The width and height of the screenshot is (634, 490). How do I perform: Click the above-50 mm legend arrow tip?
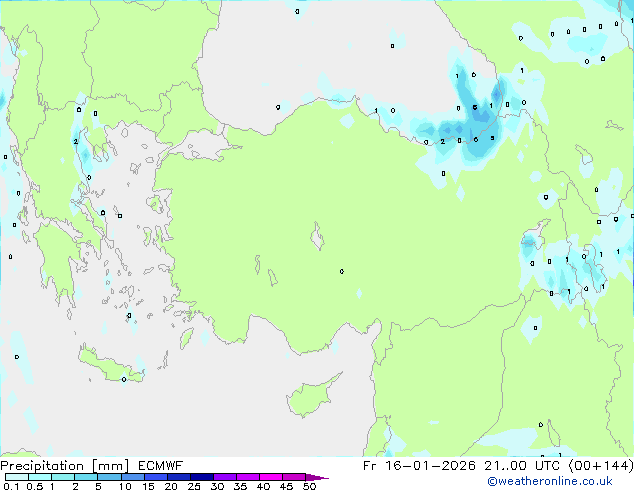coord(317,477)
